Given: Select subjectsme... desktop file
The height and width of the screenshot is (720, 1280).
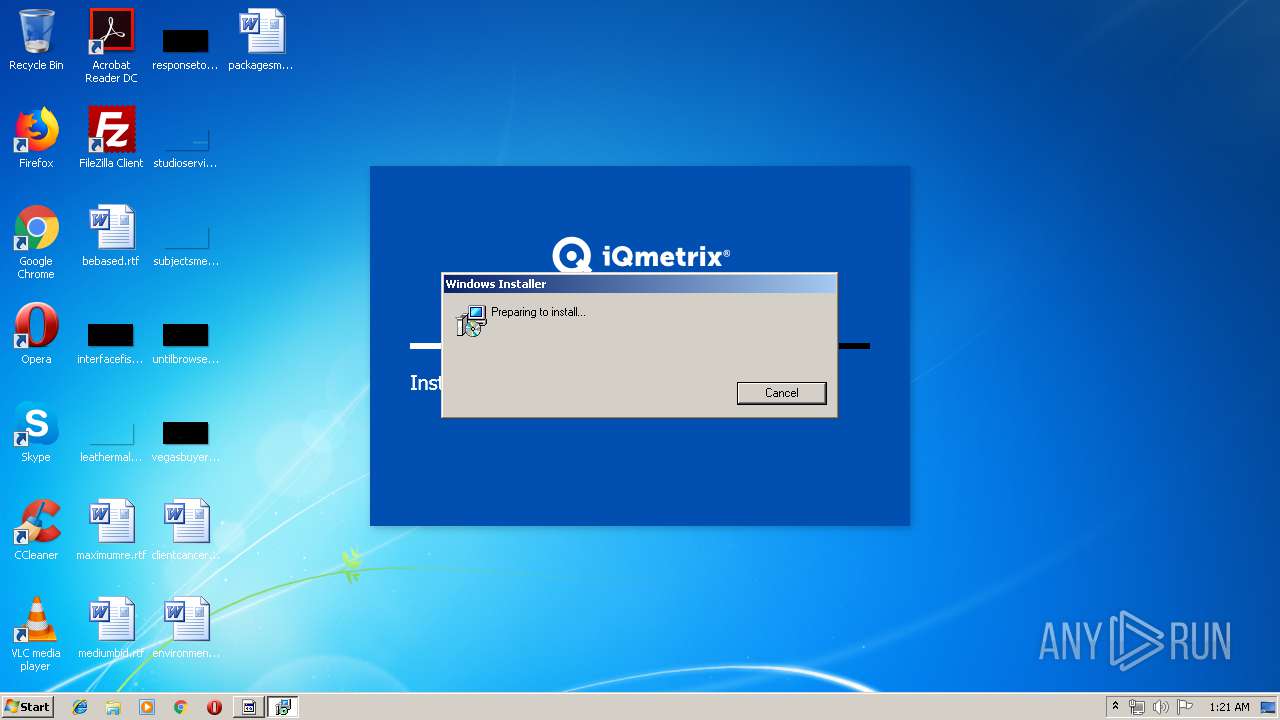Looking at the screenshot, I should (185, 246).
